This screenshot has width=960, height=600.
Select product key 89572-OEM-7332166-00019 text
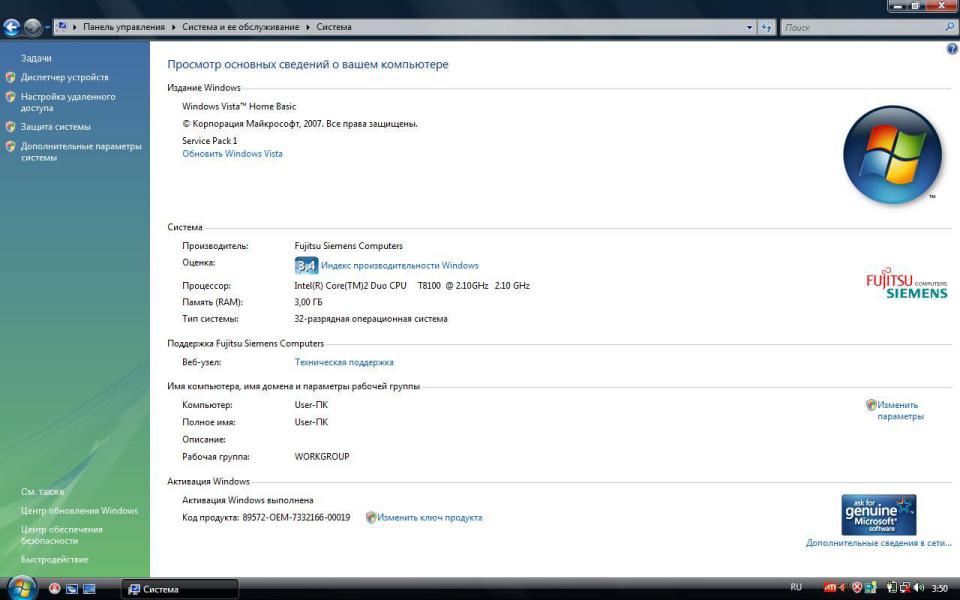pos(296,517)
